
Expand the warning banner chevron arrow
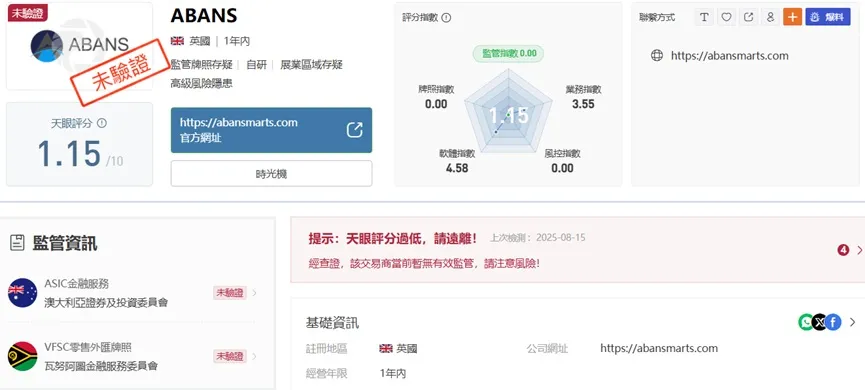point(859,250)
